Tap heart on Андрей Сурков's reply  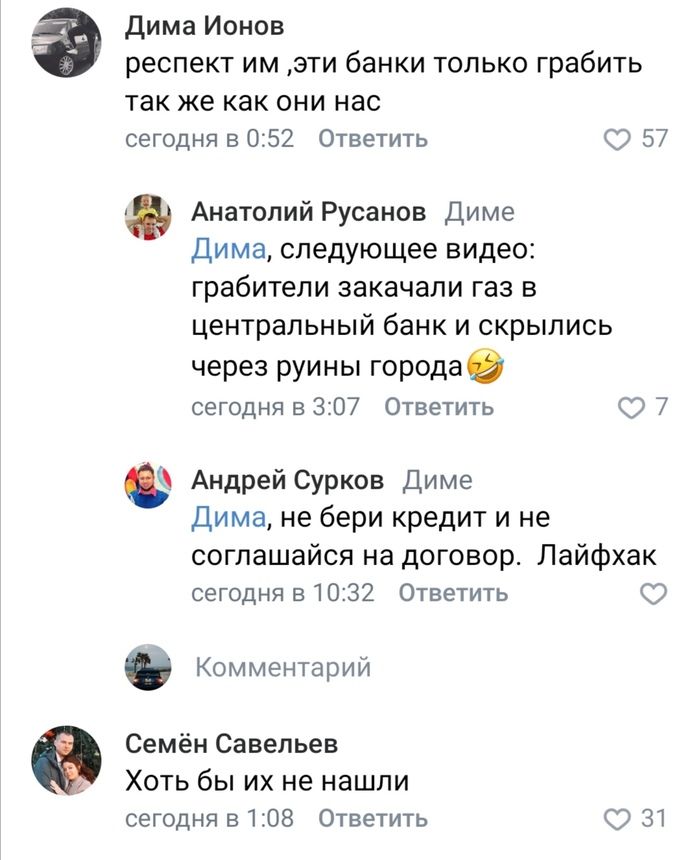point(652,594)
